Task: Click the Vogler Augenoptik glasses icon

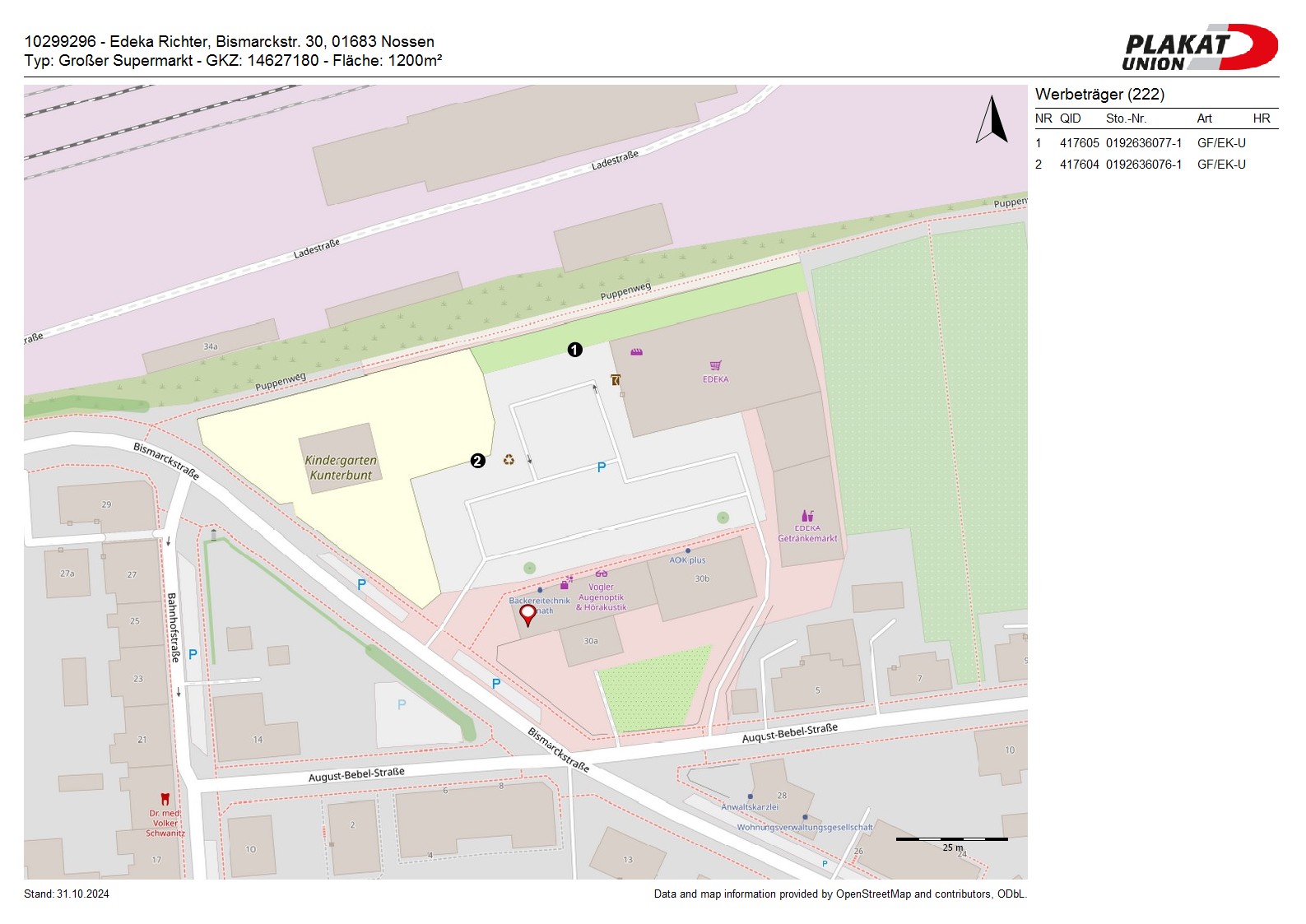Action: 602,573
